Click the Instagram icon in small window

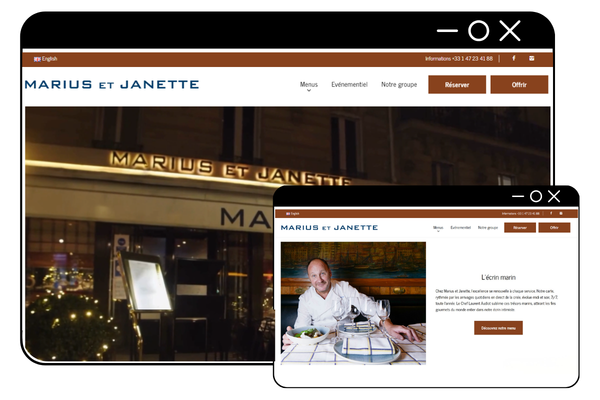(561, 213)
